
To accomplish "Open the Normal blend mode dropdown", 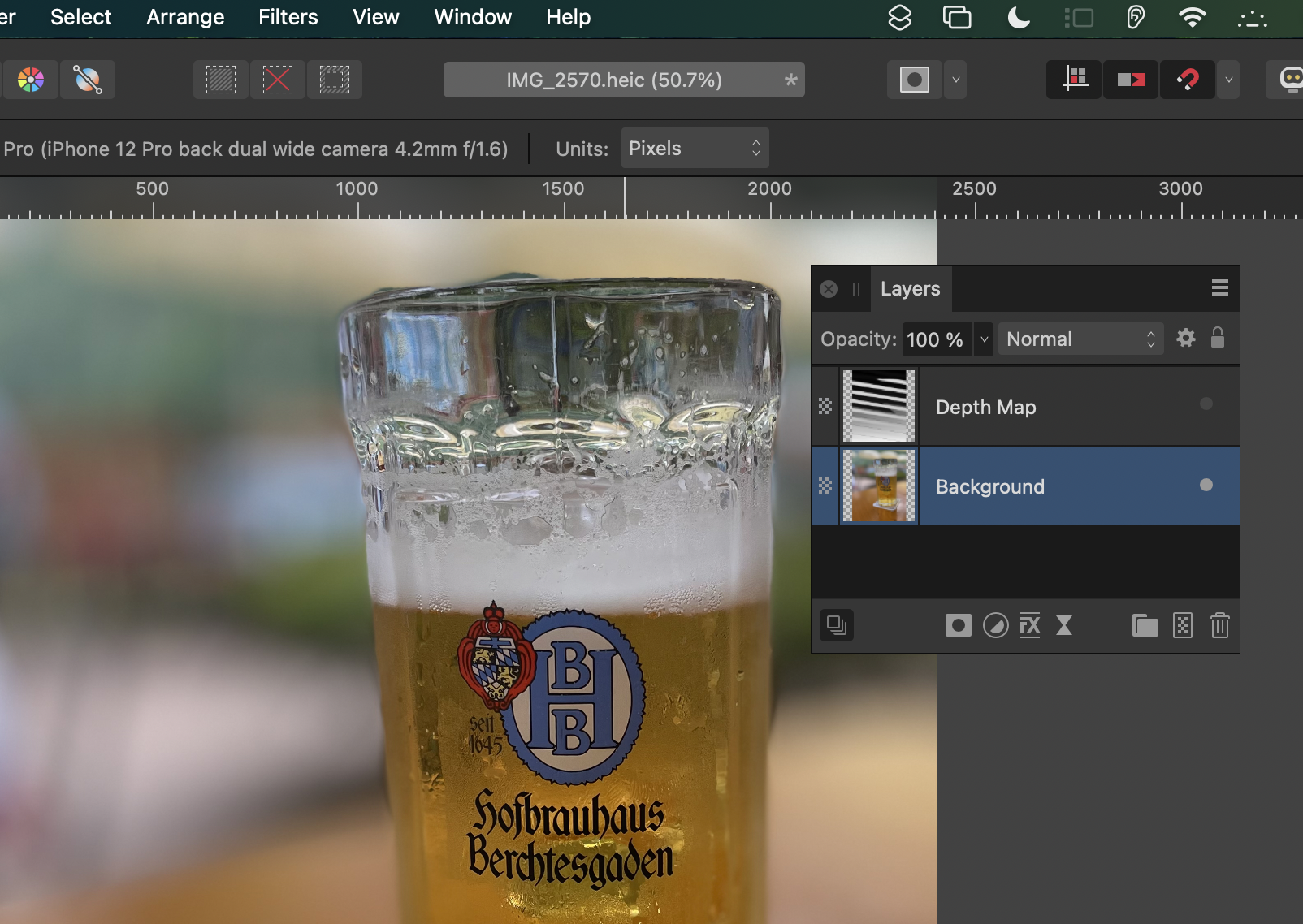I will (x=1080, y=339).
